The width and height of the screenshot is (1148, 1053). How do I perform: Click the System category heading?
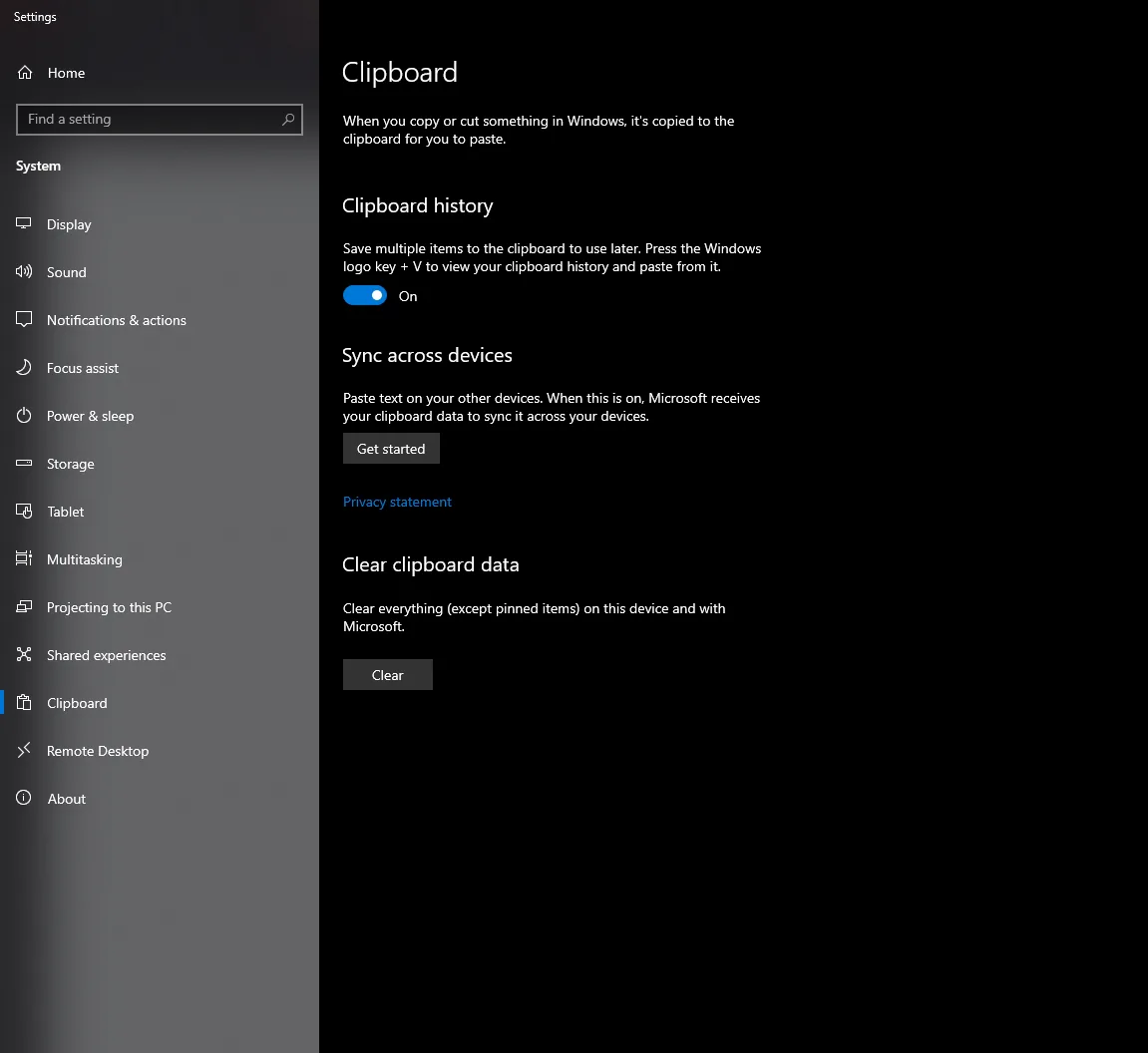pos(38,167)
